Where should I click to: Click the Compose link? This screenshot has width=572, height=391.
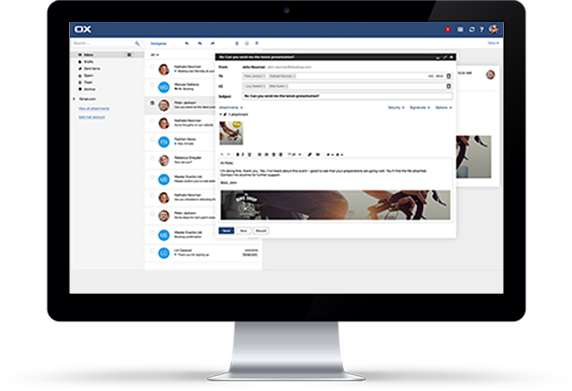[x=159, y=43]
